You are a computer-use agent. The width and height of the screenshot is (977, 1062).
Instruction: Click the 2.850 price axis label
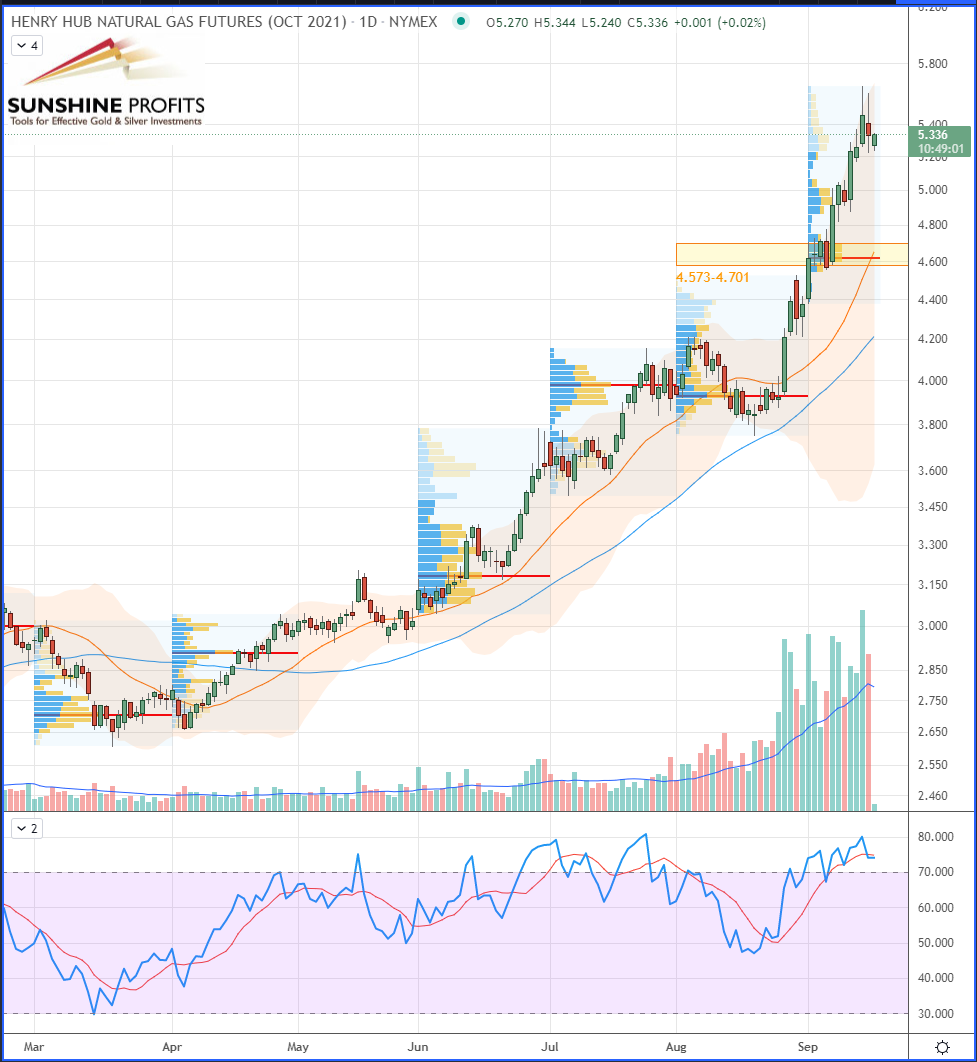(932, 669)
